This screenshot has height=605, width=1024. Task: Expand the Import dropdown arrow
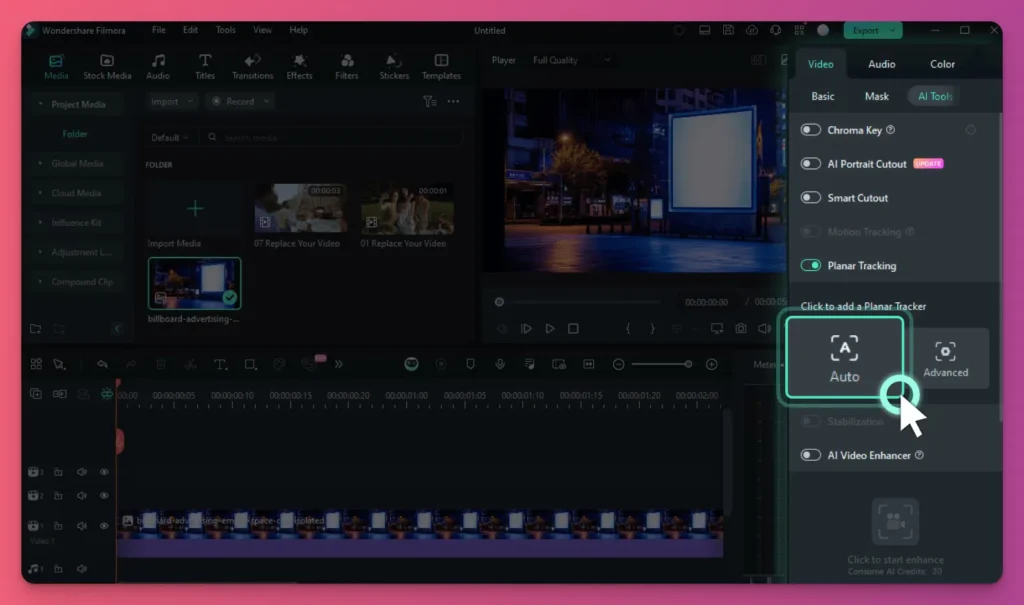[x=190, y=101]
